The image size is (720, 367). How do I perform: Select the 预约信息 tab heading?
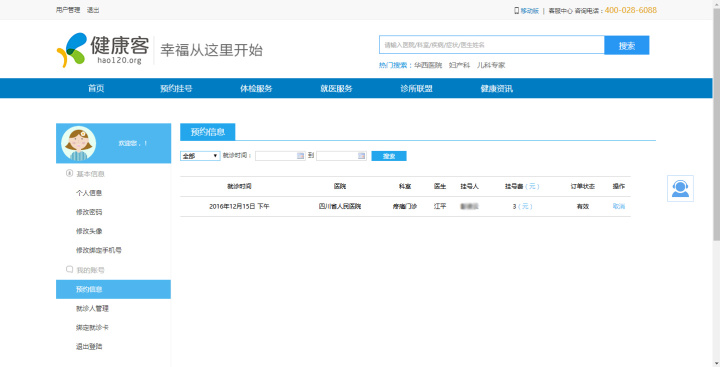tap(208, 132)
